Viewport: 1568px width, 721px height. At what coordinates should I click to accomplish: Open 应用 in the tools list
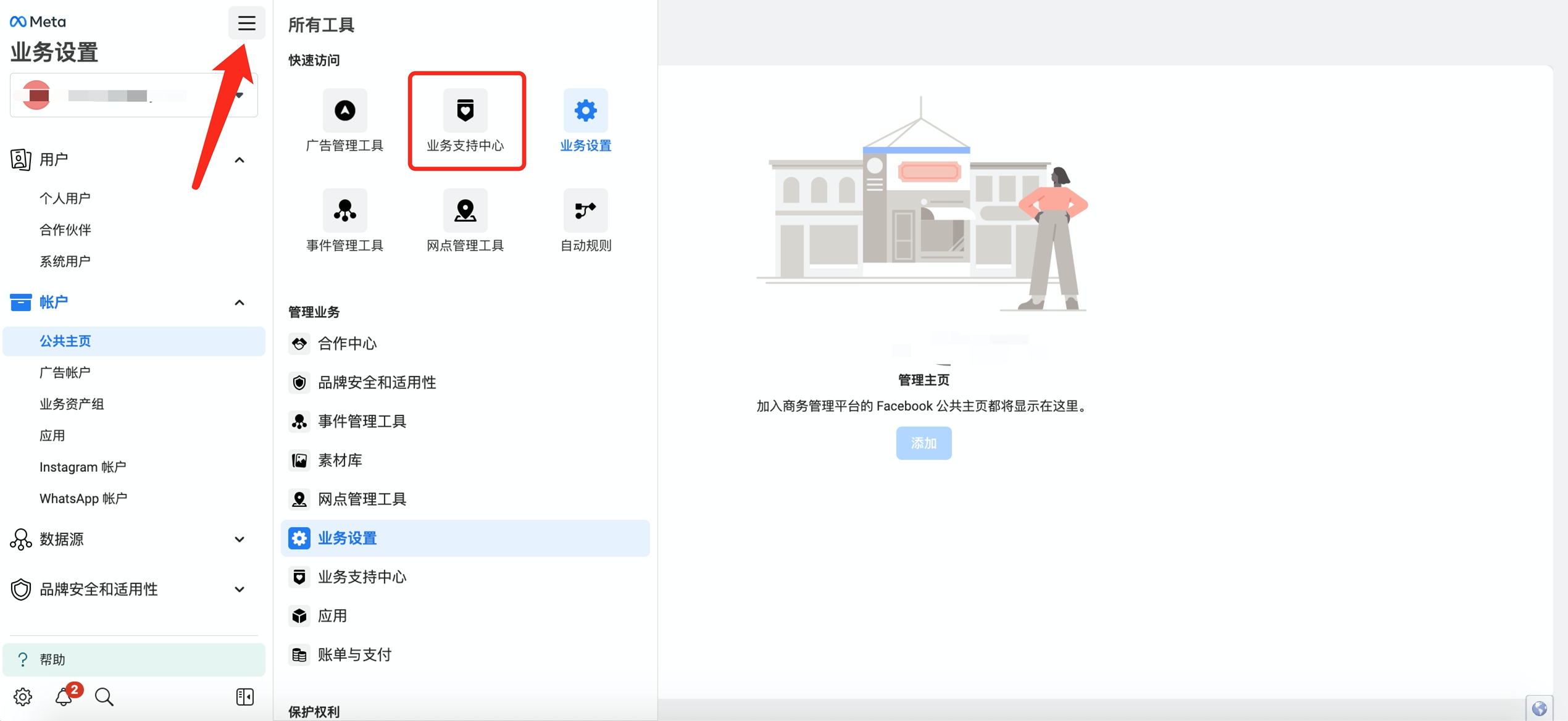tap(465, 616)
